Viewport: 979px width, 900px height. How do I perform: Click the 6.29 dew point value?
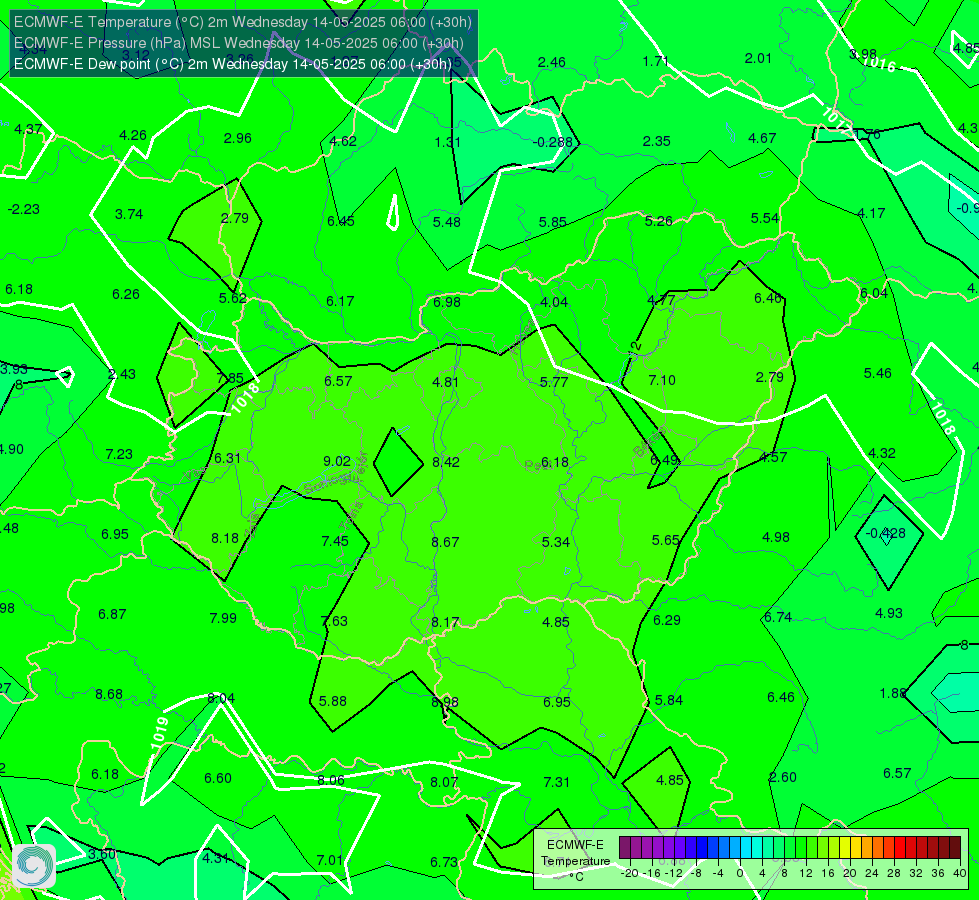667,620
